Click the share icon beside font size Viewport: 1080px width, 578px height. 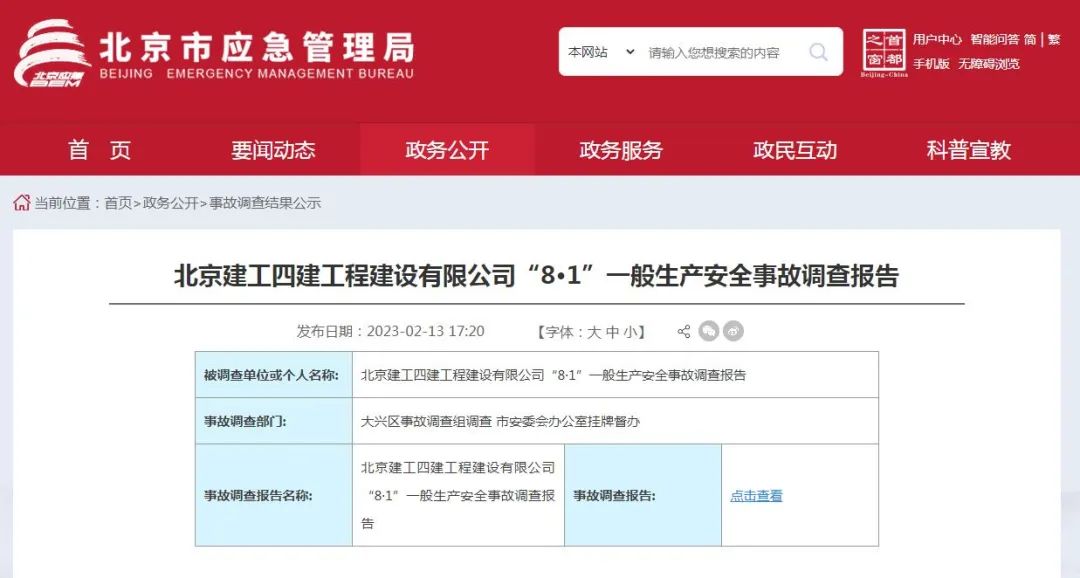pyautogui.click(x=683, y=331)
